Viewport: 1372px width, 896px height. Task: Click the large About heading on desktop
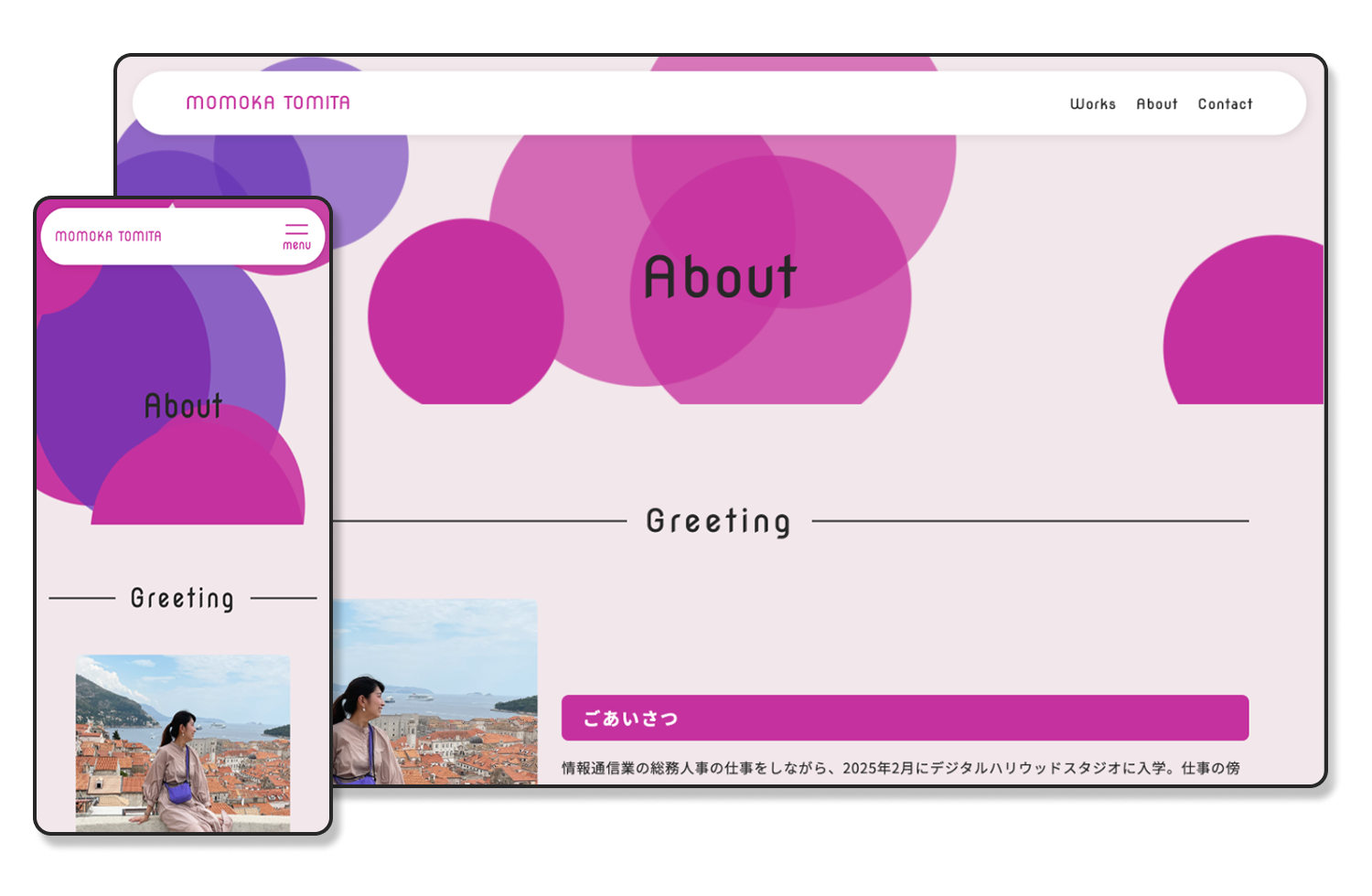[x=720, y=278]
